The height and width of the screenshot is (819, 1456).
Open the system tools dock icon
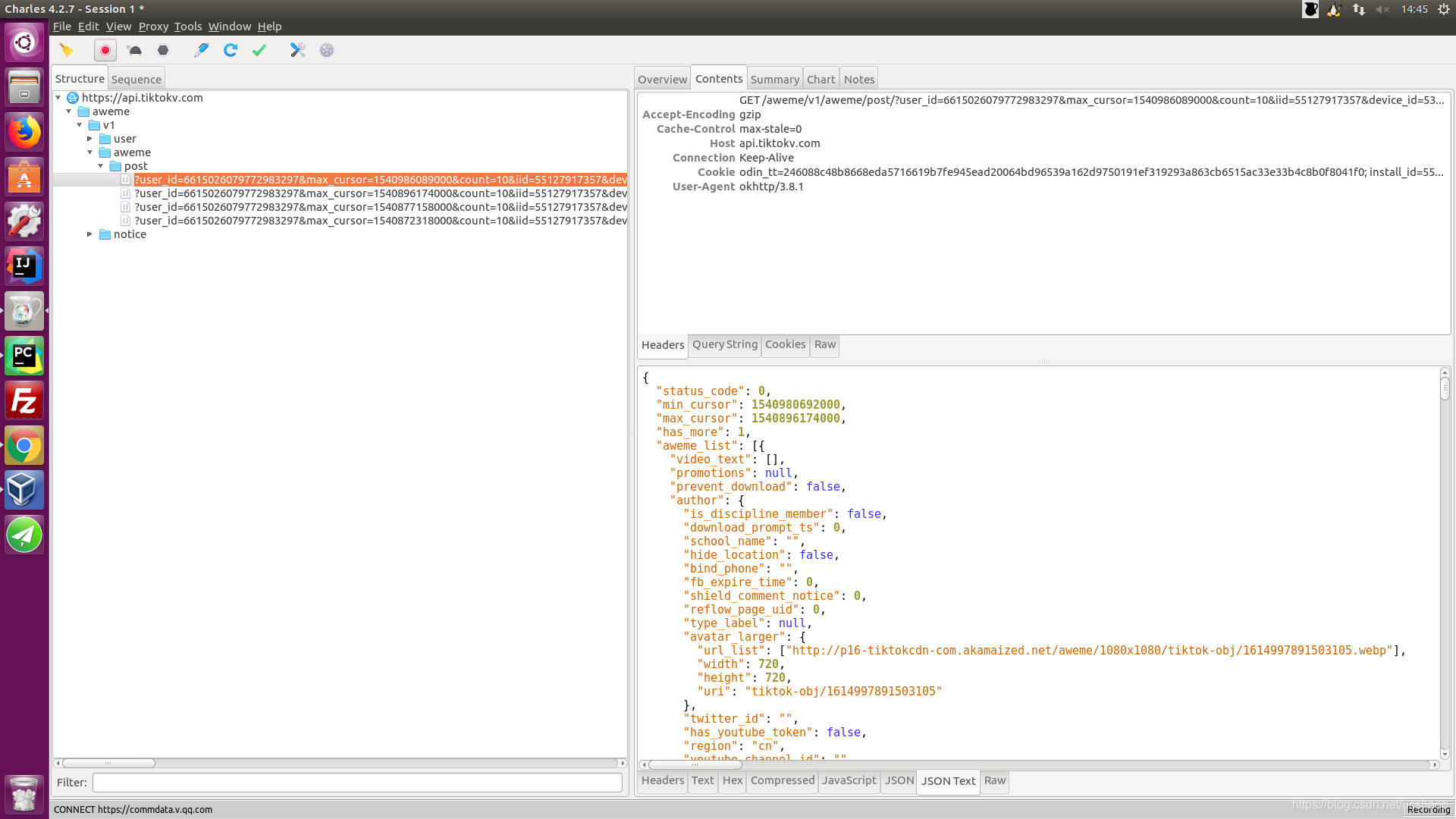tap(24, 221)
